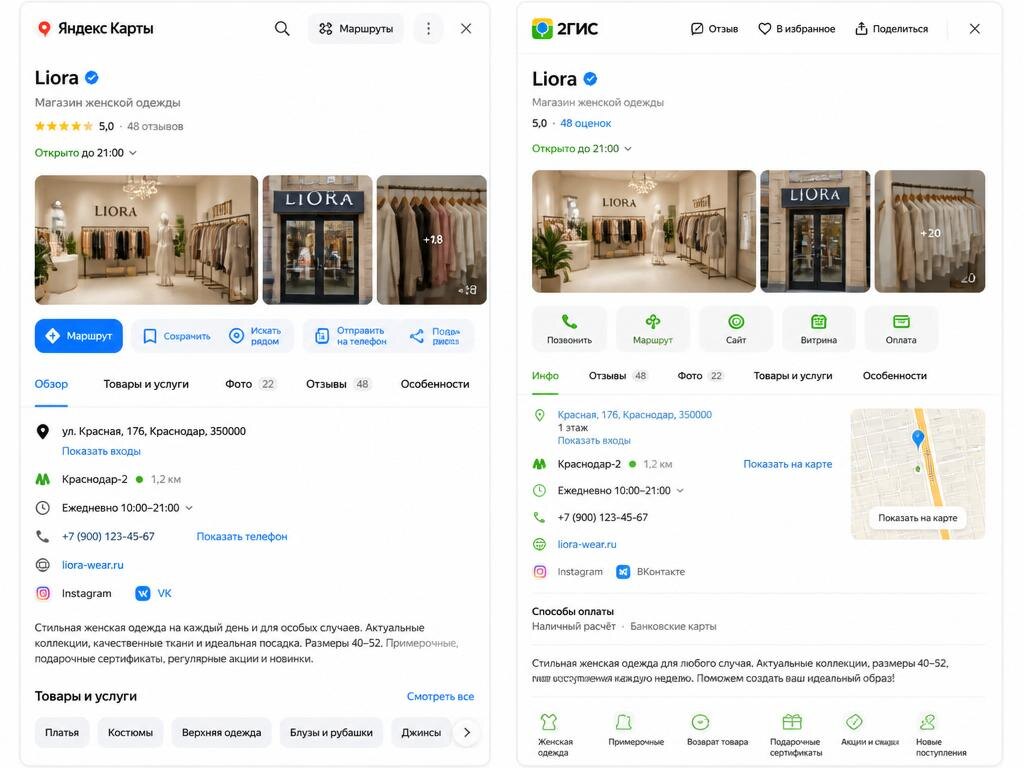
Task: Open the Фото 22 tab in 2GIS
Action: click(700, 376)
